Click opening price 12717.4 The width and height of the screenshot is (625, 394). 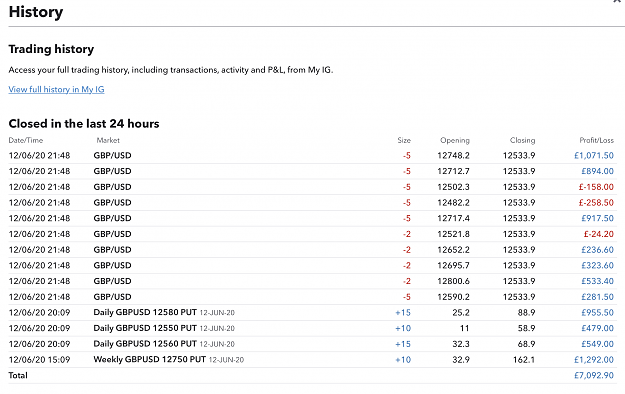[453, 218]
